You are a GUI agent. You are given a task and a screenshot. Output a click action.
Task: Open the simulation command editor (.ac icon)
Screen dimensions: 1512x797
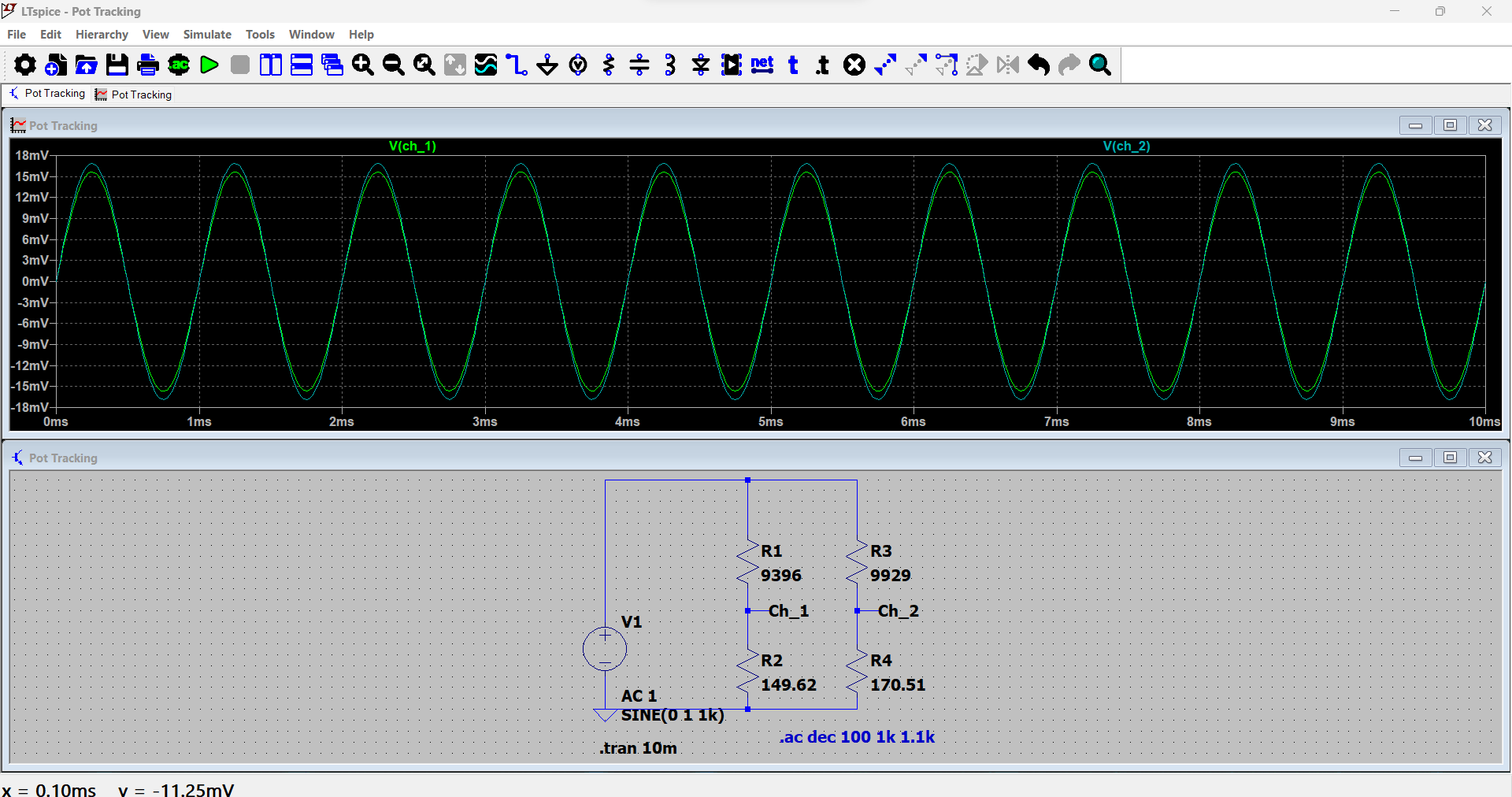pyautogui.click(x=179, y=65)
